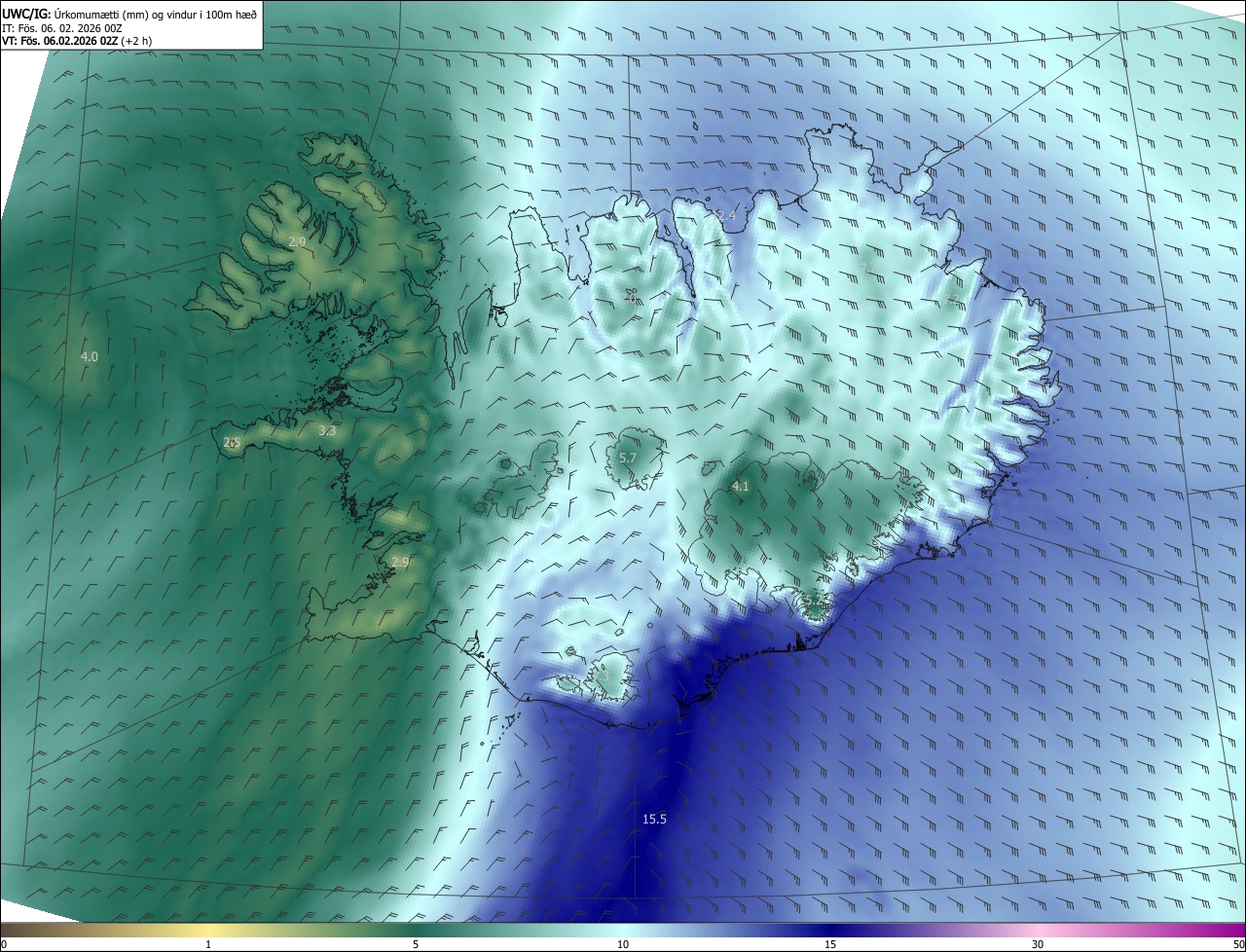Click the 15.5 value south of Iceland

(x=654, y=820)
